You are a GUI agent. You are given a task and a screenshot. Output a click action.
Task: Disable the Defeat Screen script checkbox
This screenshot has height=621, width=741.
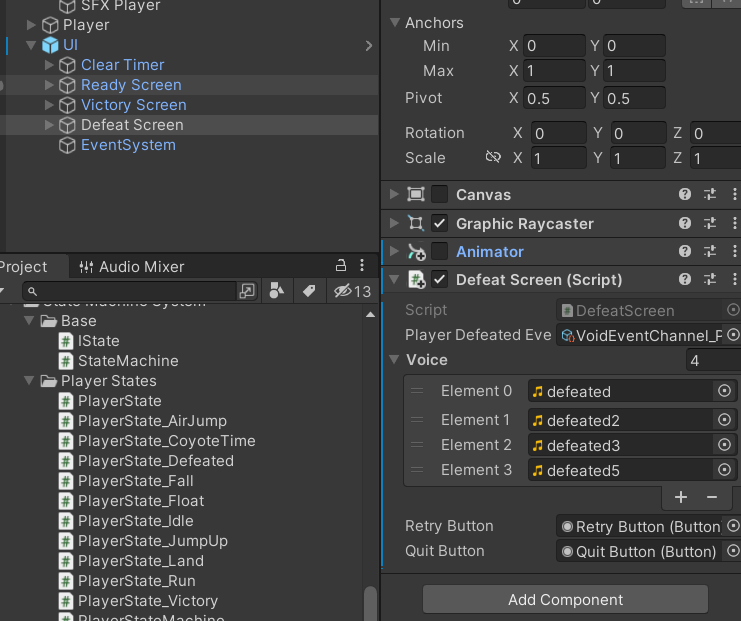[x=439, y=279]
